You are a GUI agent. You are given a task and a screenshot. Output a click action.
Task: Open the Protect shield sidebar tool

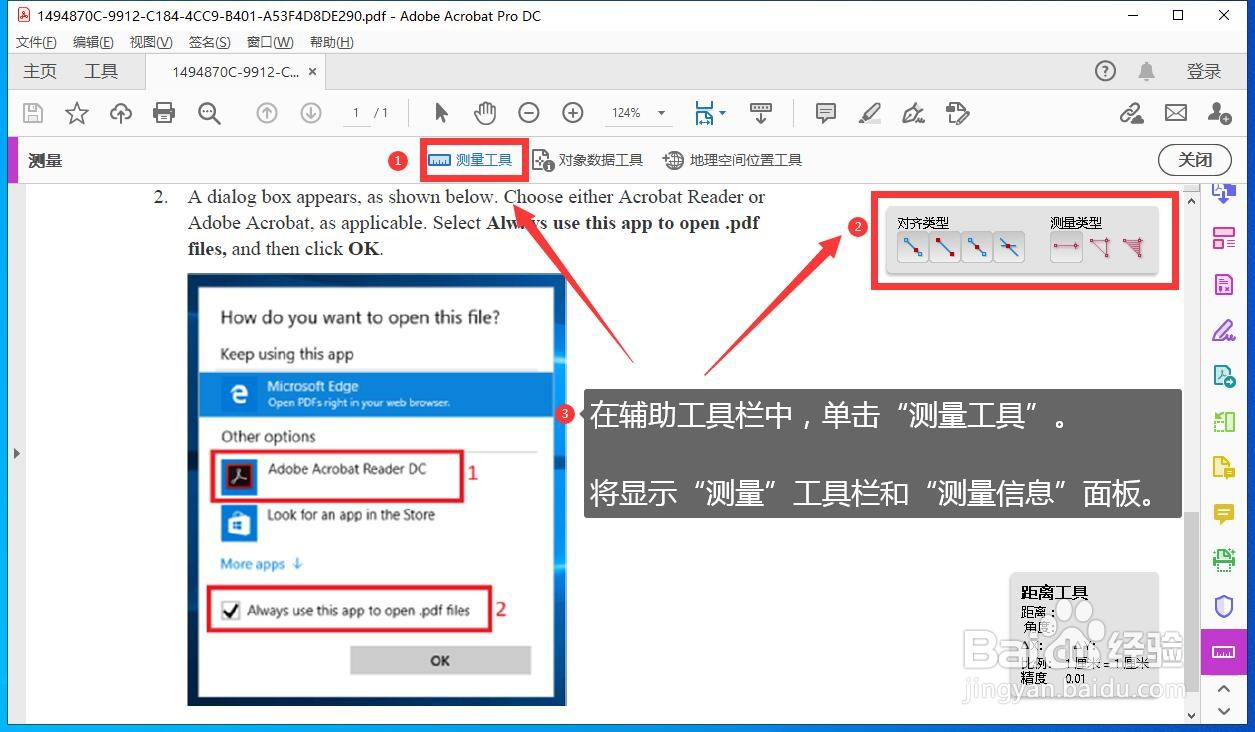click(x=1224, y=606)
